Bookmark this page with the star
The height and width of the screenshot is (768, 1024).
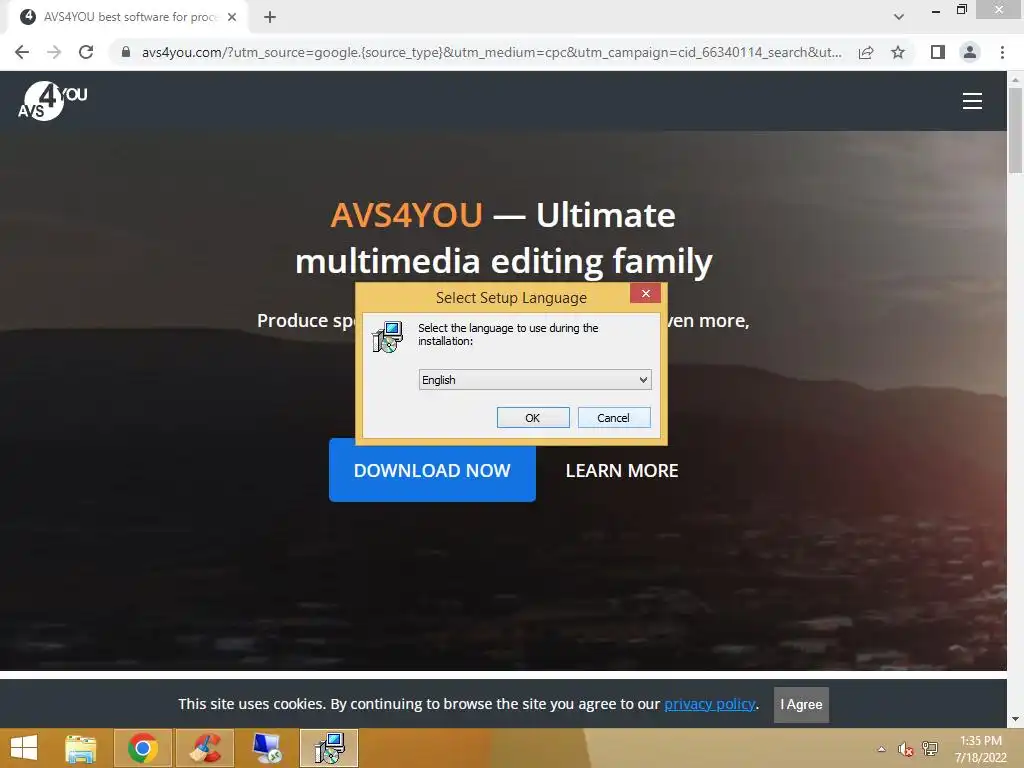click(x=898, y=52)
